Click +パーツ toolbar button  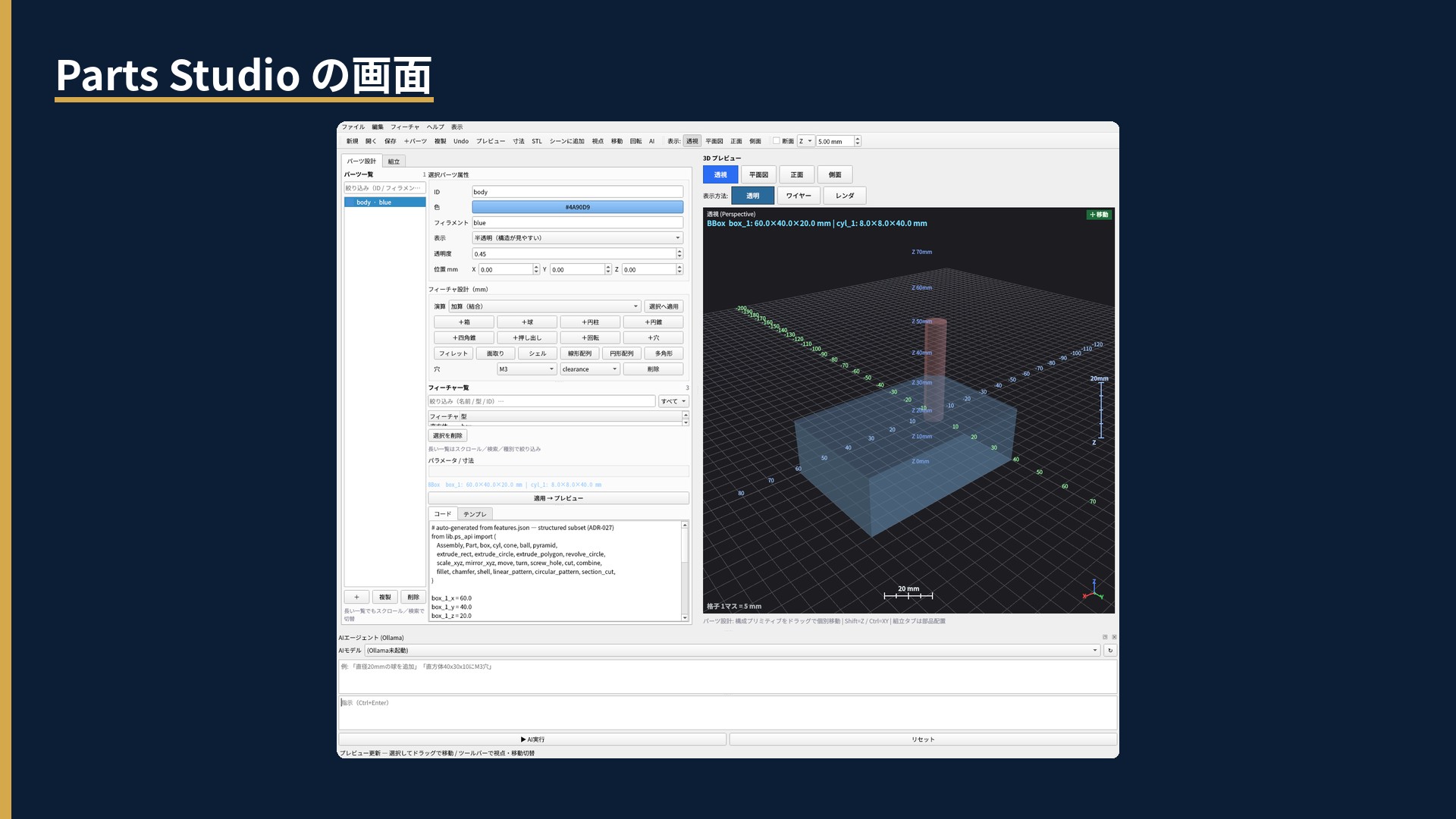click(416, 141)
